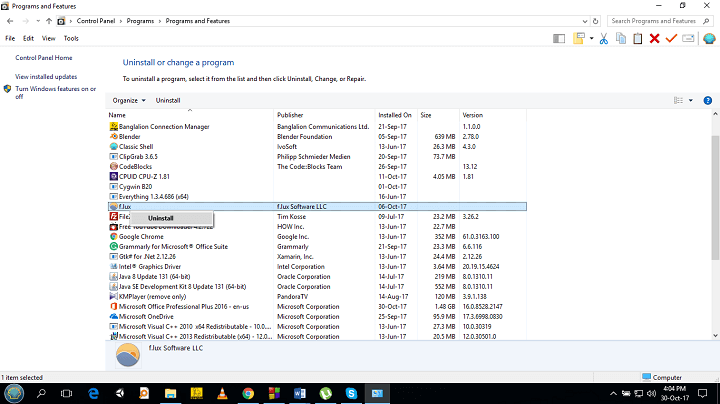Screen dimensions: 720x404
Task: Open the Action Center notifications icon
Action: pos(703,393)
